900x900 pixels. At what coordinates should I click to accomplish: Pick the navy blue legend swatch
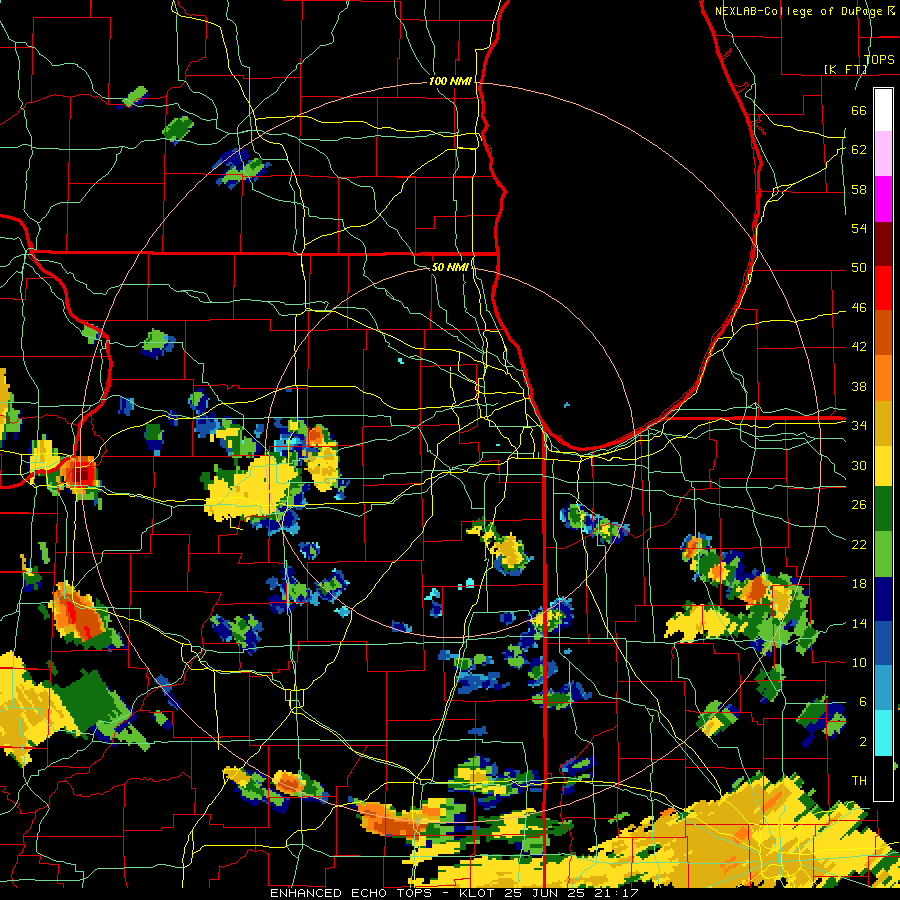(x=883, y=599)
